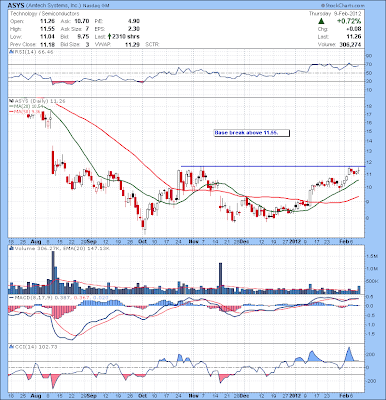Click the green up arrow beside Last 2310 shrs
This screenshot has width=386, height=400.
point(109,37)
